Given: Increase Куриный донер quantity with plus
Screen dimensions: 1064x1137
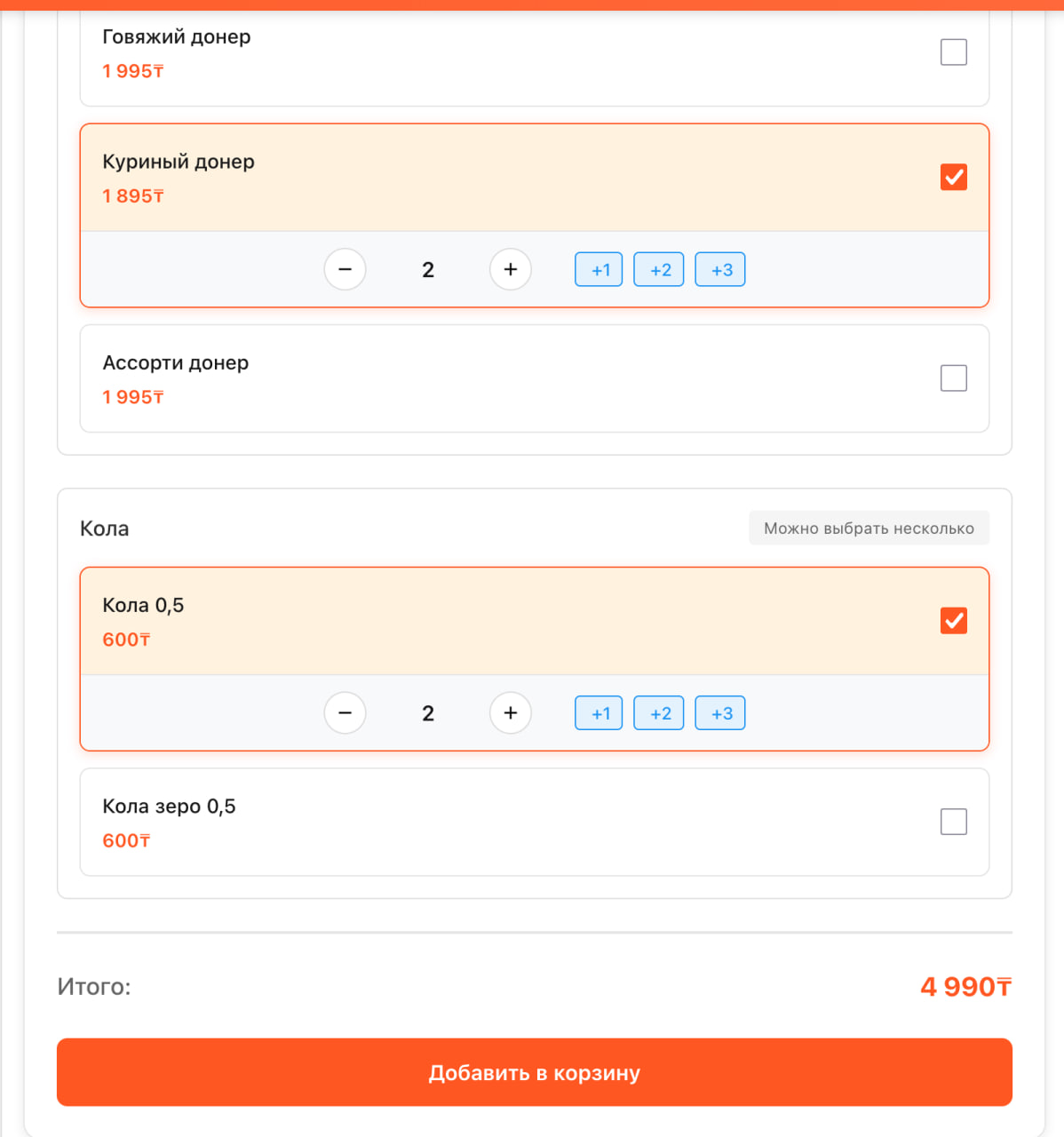Looking at the screenshot, I should (x=511, y=269).
